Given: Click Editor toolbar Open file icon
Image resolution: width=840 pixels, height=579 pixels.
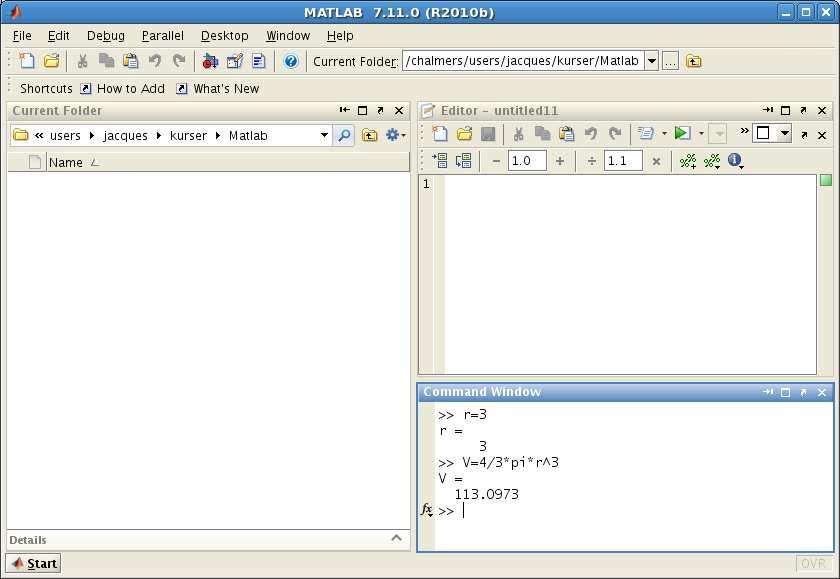Looking at the screenshot, I should [x=464, y=134].
